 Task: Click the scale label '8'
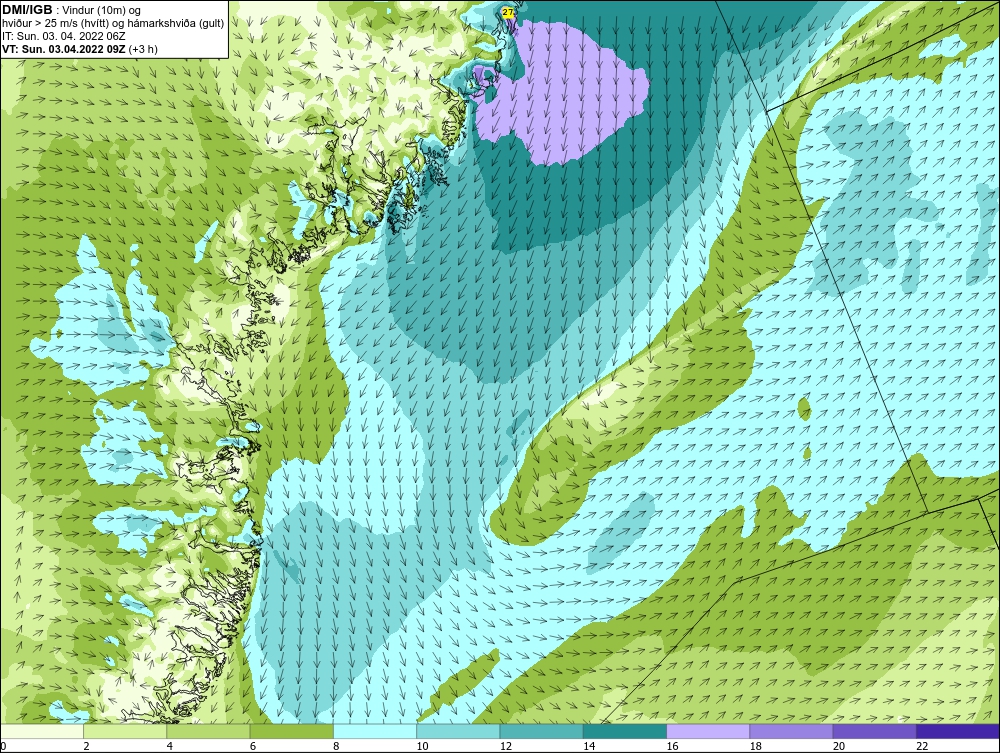pos(336,746)
